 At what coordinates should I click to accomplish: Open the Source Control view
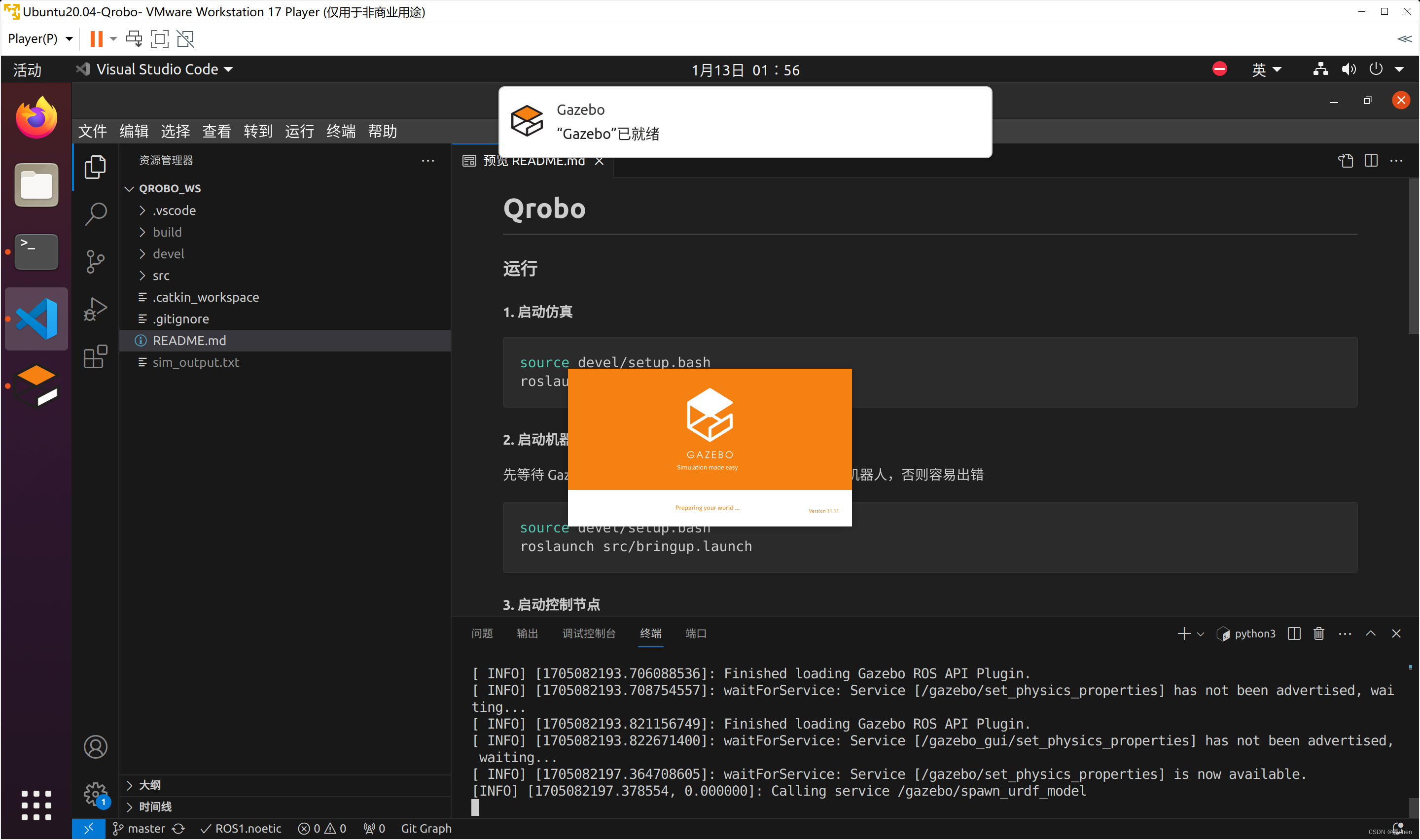point(95,261)
